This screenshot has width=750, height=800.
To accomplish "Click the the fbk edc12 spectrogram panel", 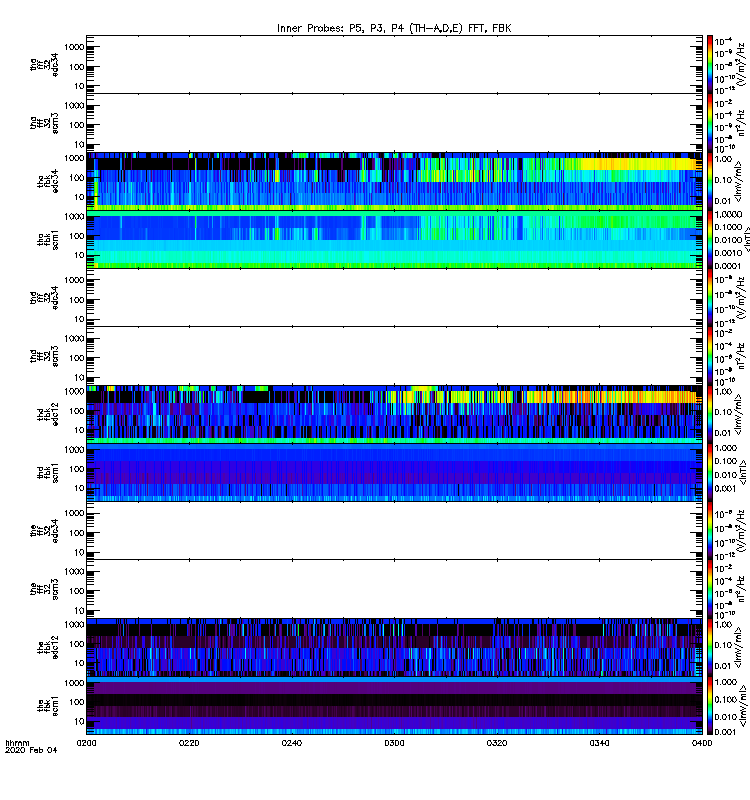I will [394, 647].
